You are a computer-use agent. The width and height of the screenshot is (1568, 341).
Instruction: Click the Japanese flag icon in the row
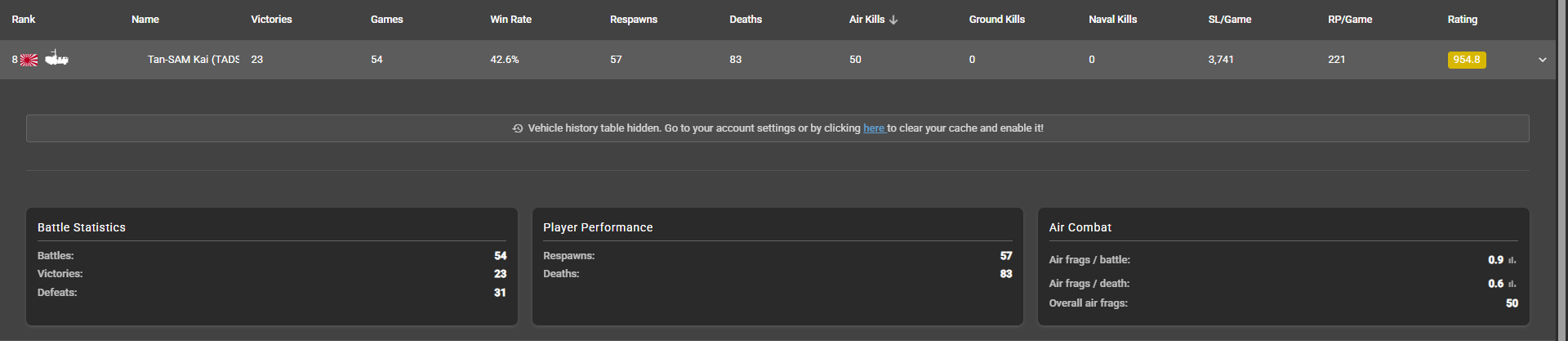coord(29,60)
